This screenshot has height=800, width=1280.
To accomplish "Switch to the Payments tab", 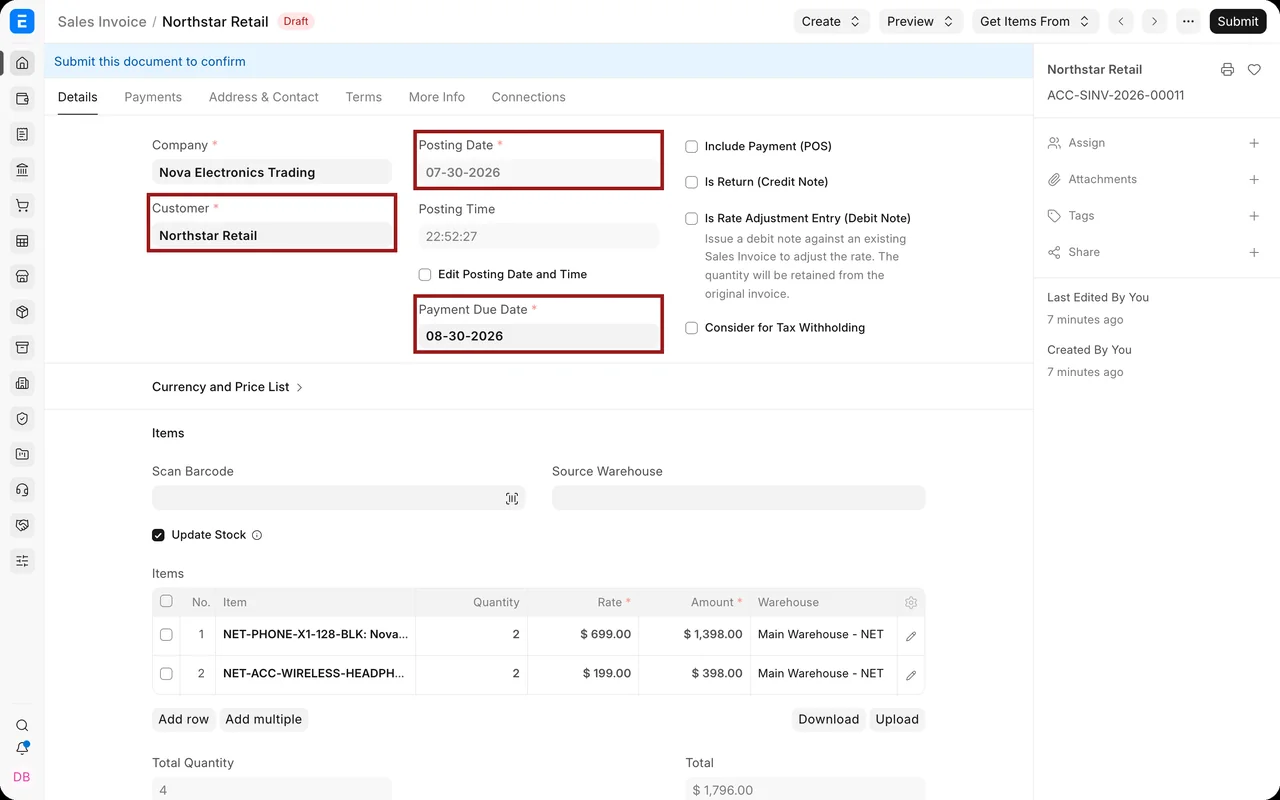I will pyautogui.click(x=153, y=97).
